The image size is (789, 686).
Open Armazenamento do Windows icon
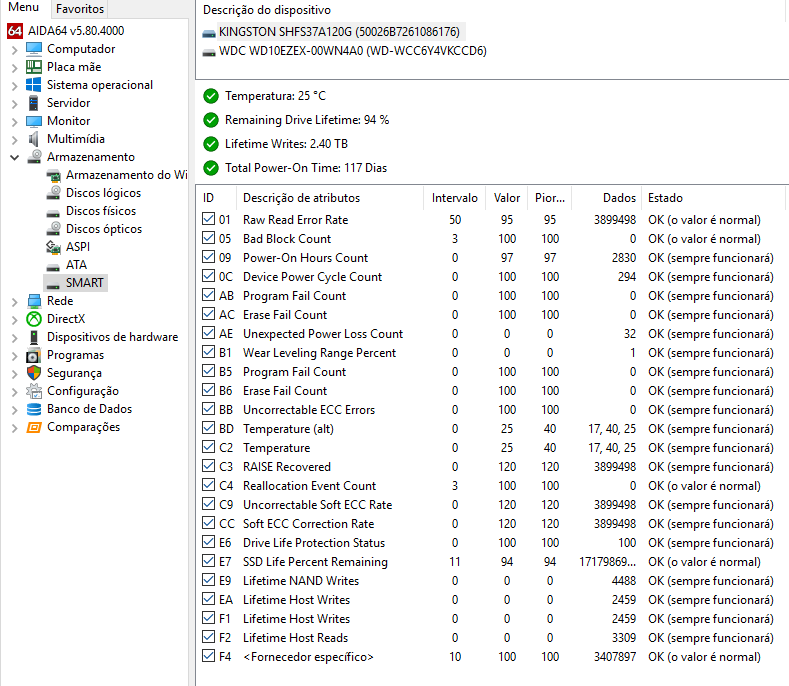[53, 175]
